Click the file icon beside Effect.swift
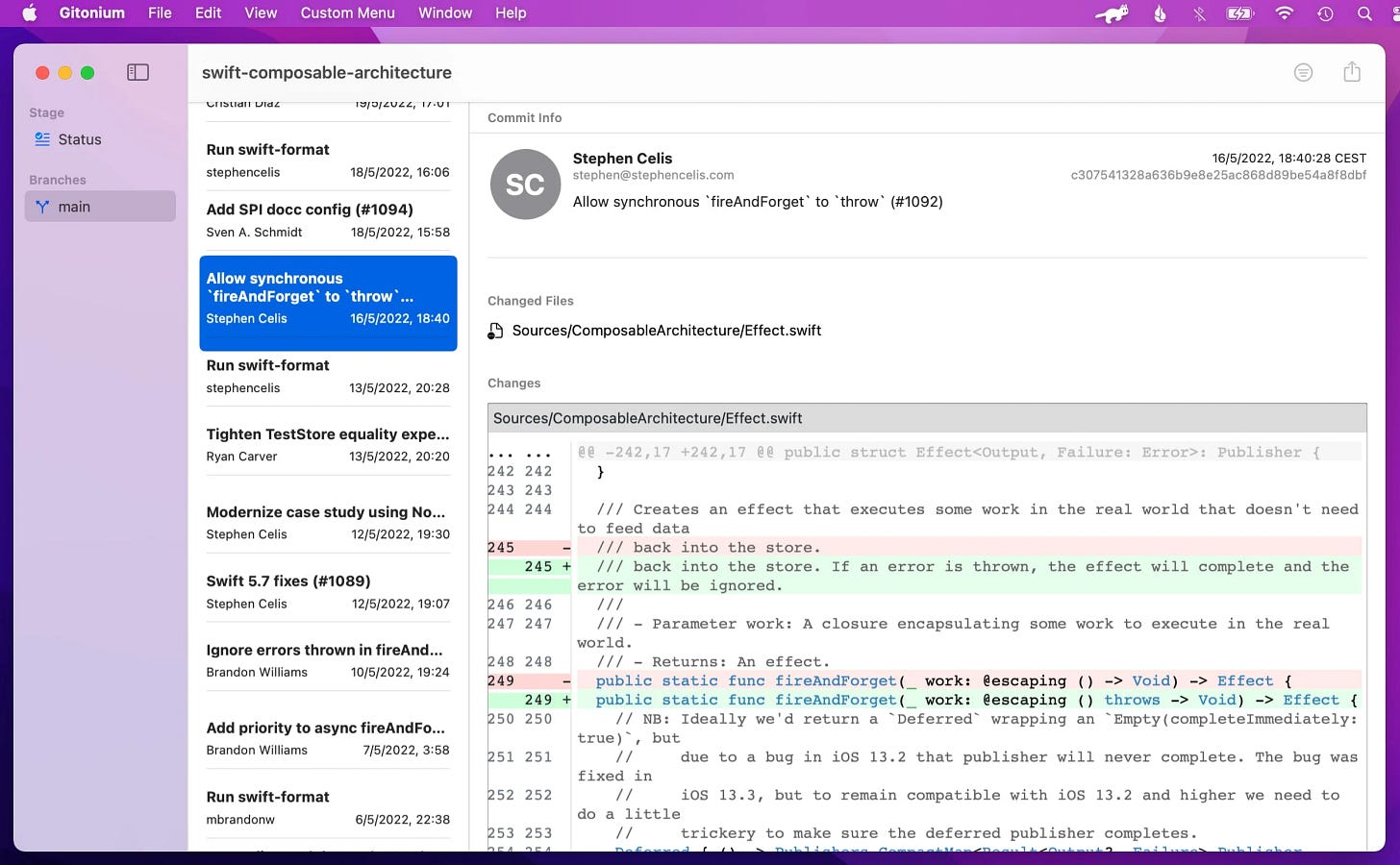Screen dimensions: 1400x865 click(495, 331)
